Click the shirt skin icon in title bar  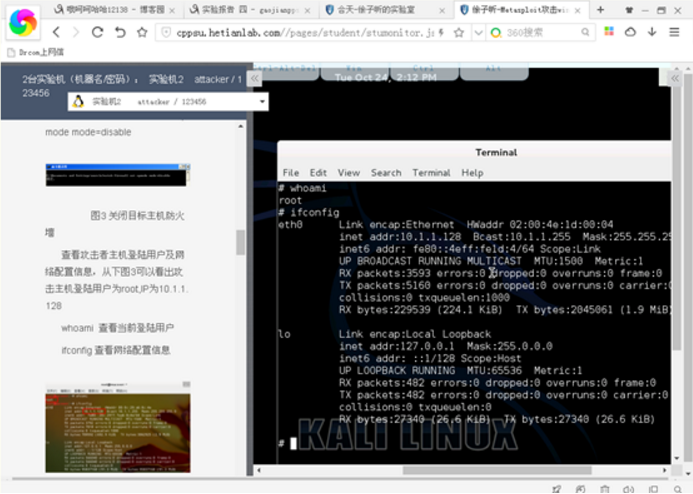coord(629,10)
